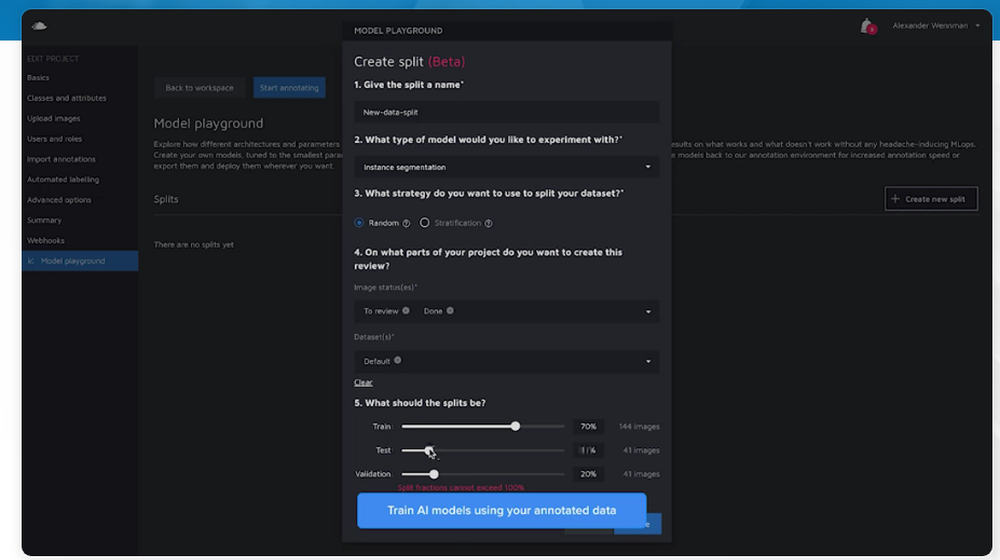
Task: Remove the To review status tag
Action: click(x=406, y=311)
